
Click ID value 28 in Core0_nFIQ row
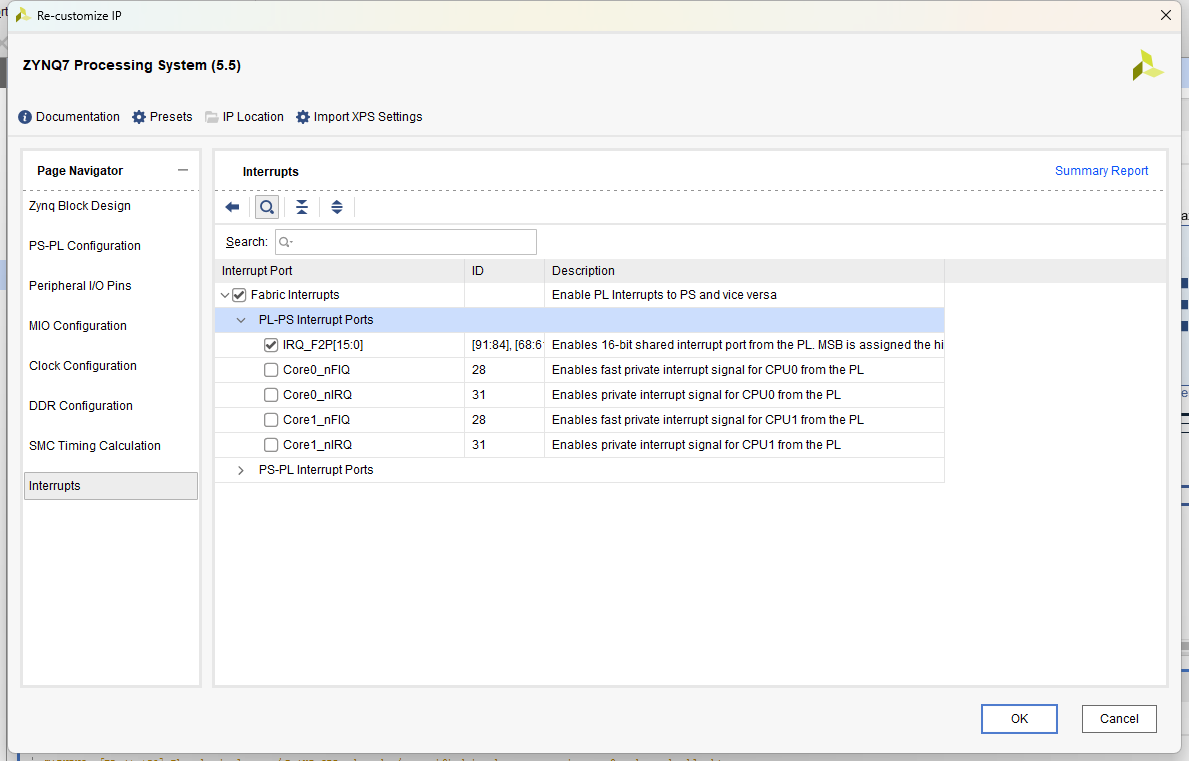coord(478,370)
